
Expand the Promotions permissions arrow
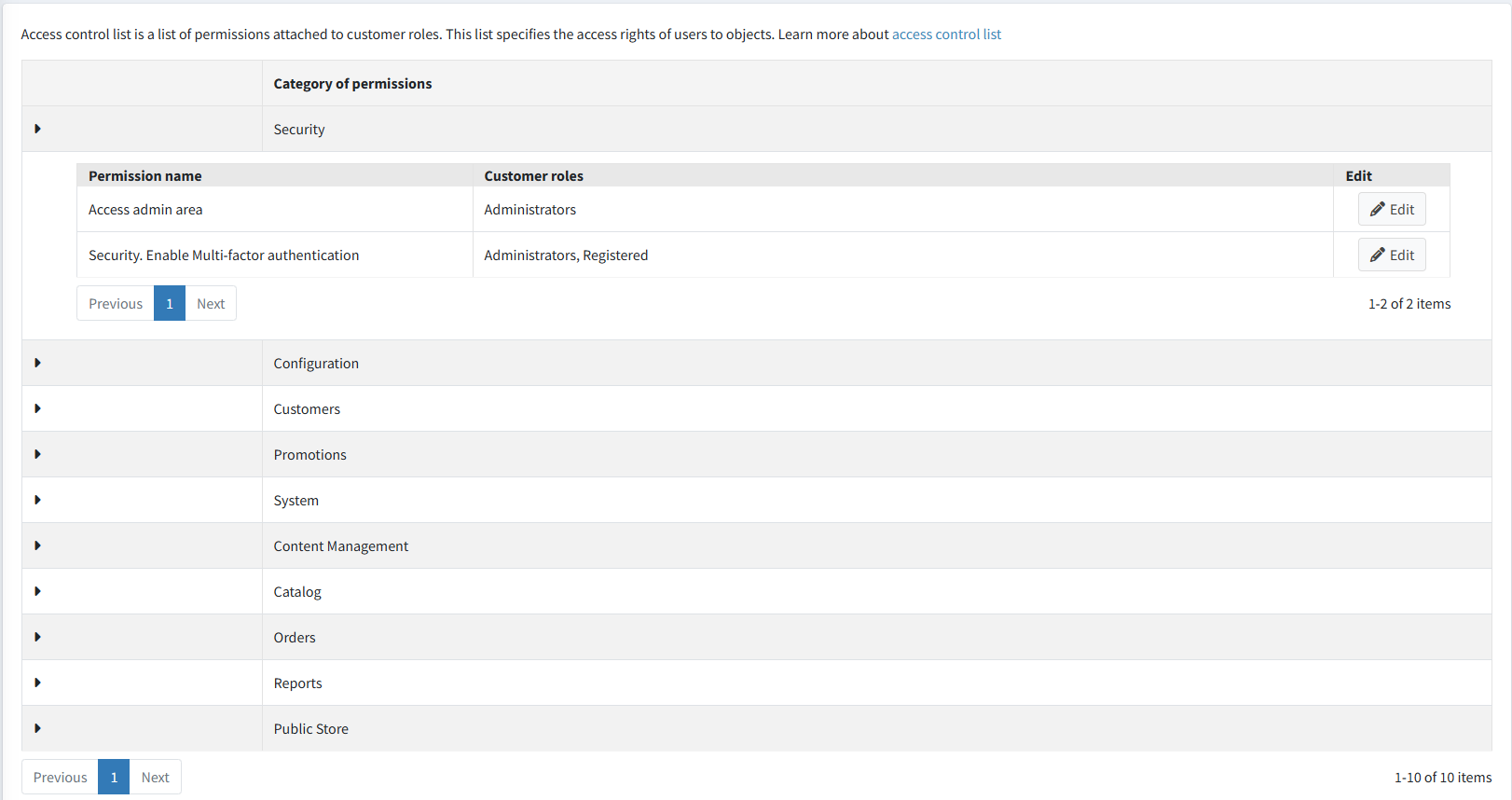point(37,454)
